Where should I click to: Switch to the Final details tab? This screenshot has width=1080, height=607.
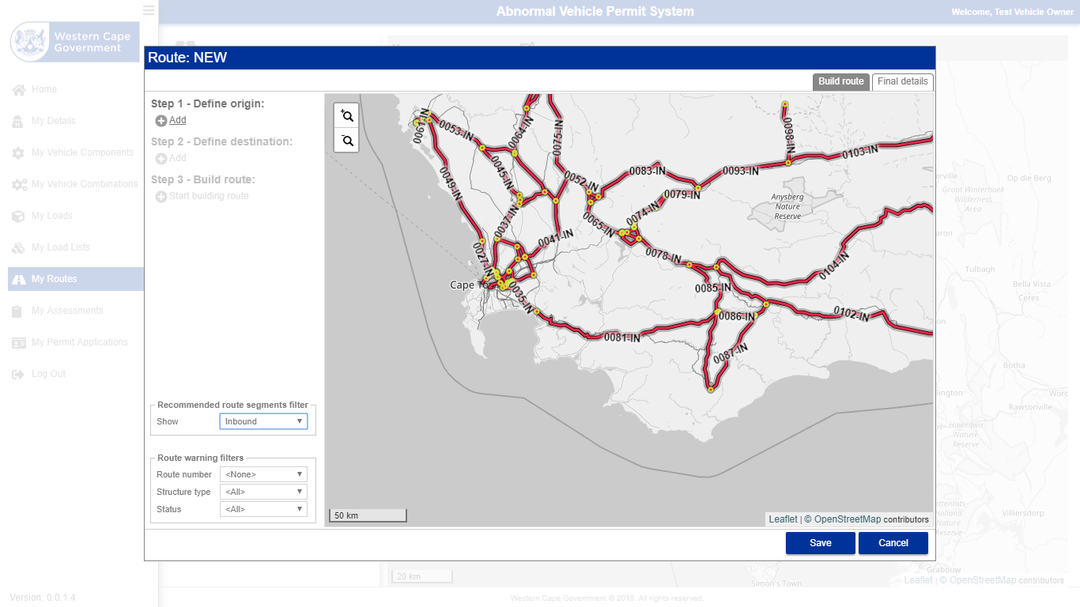click(901, 82)
